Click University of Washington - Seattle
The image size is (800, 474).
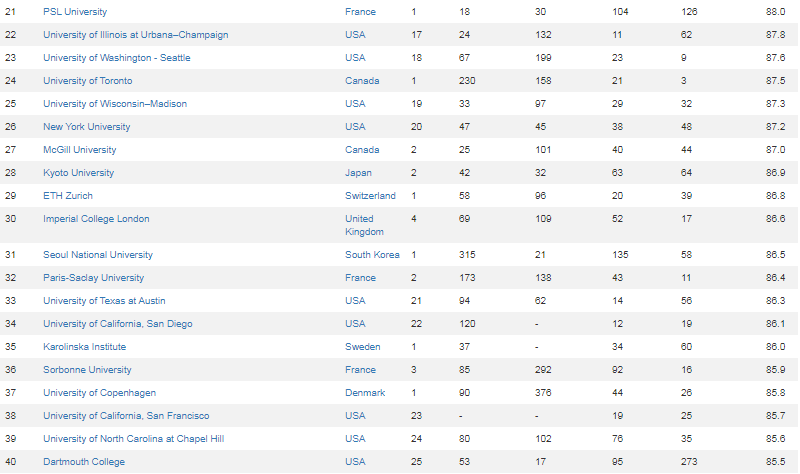pos(117,58)
